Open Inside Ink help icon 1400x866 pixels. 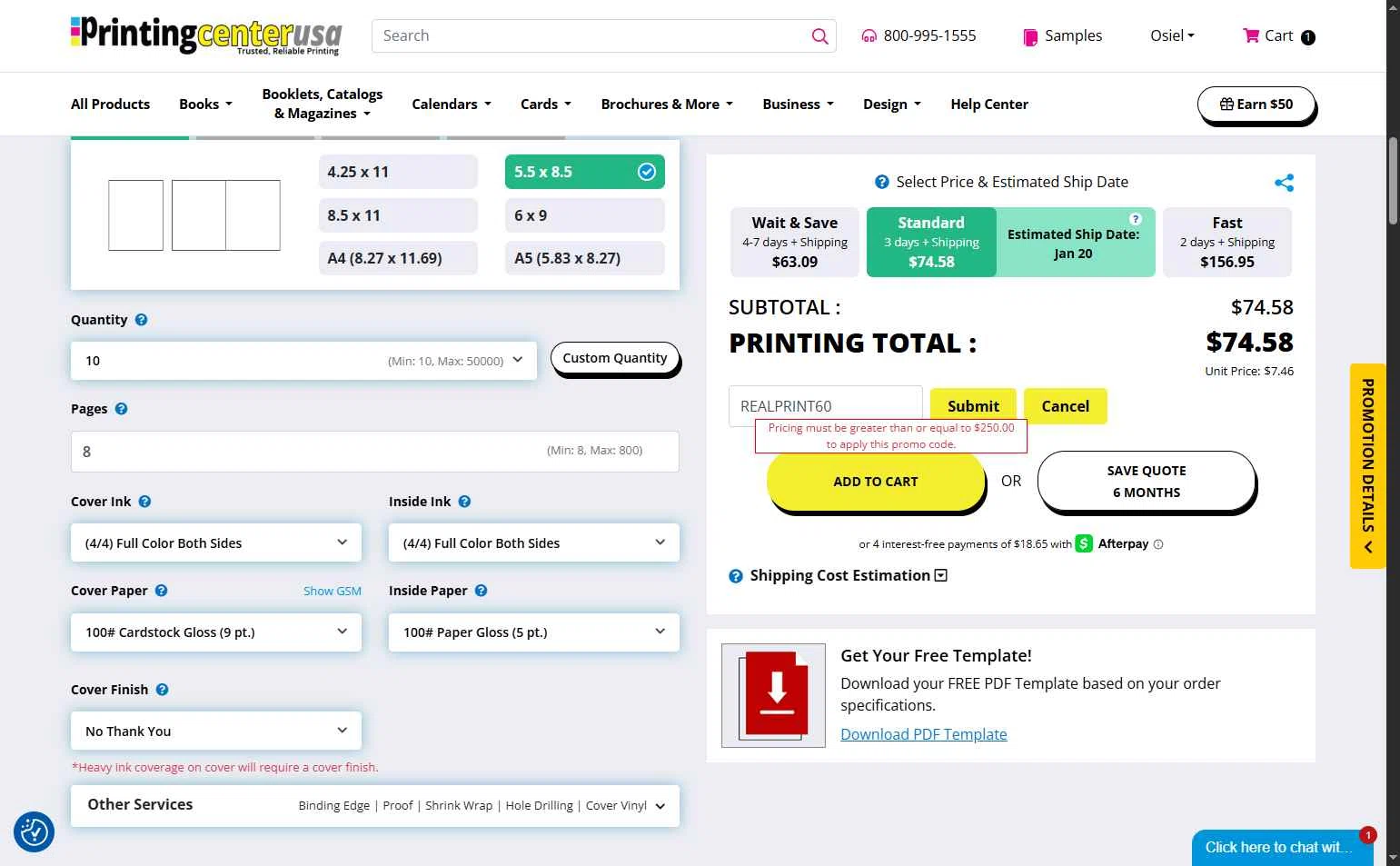point(464,502)
